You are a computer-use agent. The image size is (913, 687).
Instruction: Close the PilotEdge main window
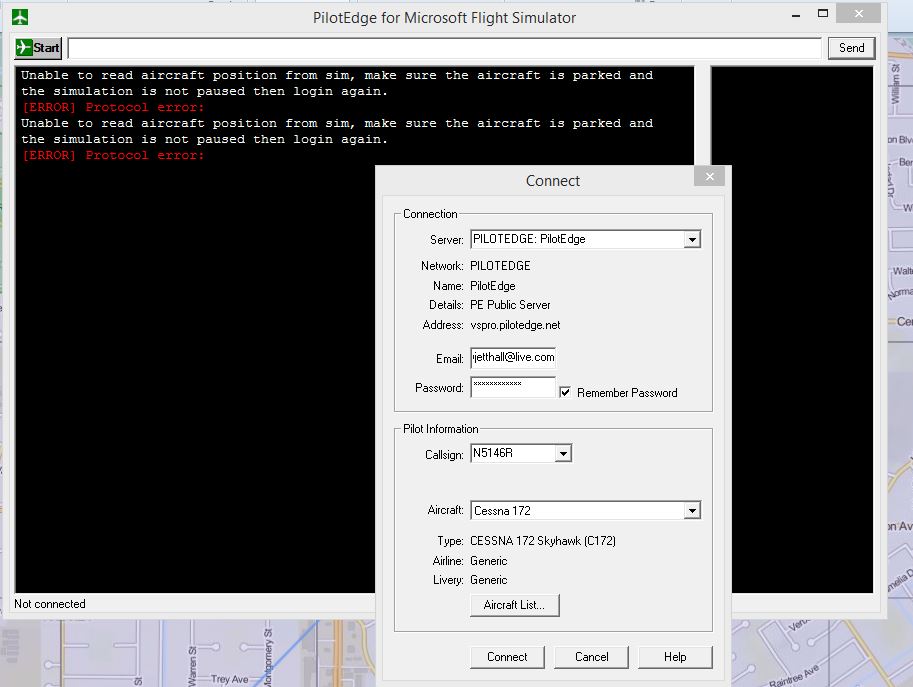858,13
